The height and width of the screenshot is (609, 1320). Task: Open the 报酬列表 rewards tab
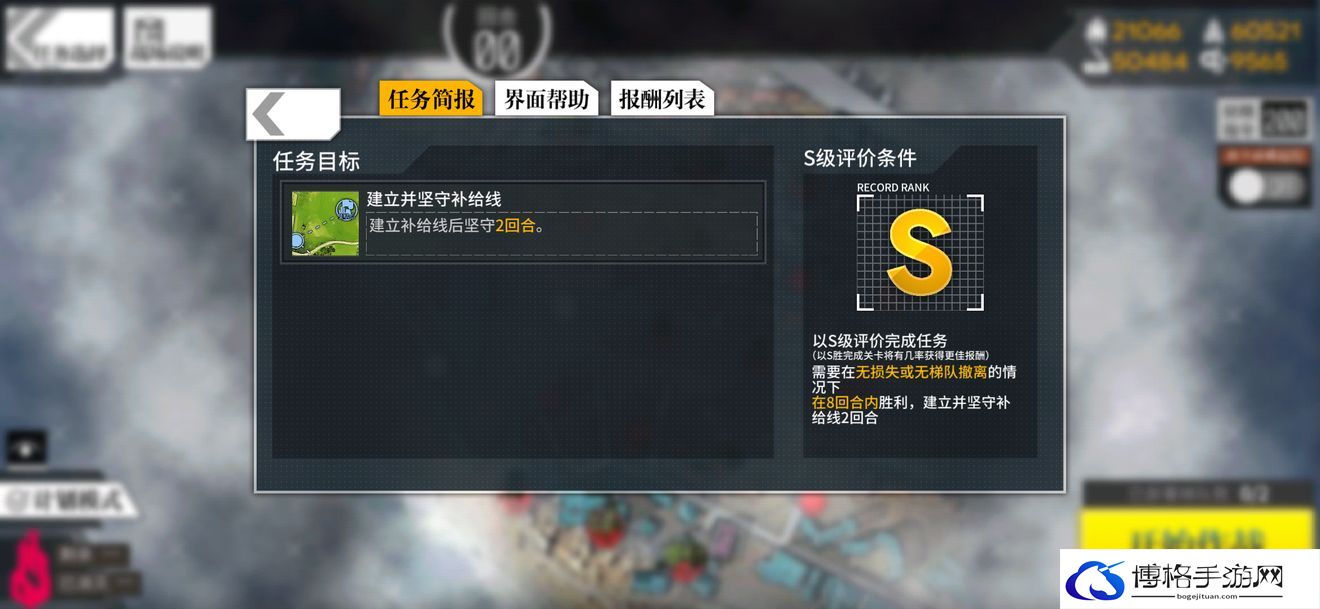662,99
